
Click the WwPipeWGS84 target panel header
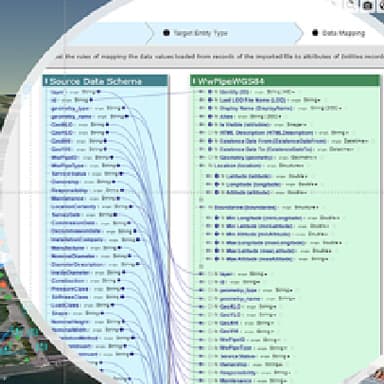[285, 81]
